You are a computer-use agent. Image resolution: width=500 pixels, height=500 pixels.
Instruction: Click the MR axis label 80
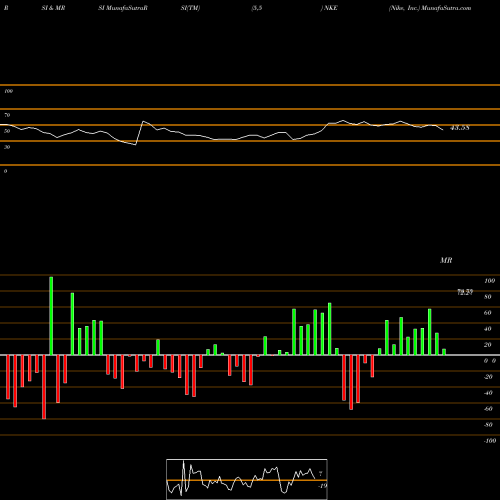487,297
